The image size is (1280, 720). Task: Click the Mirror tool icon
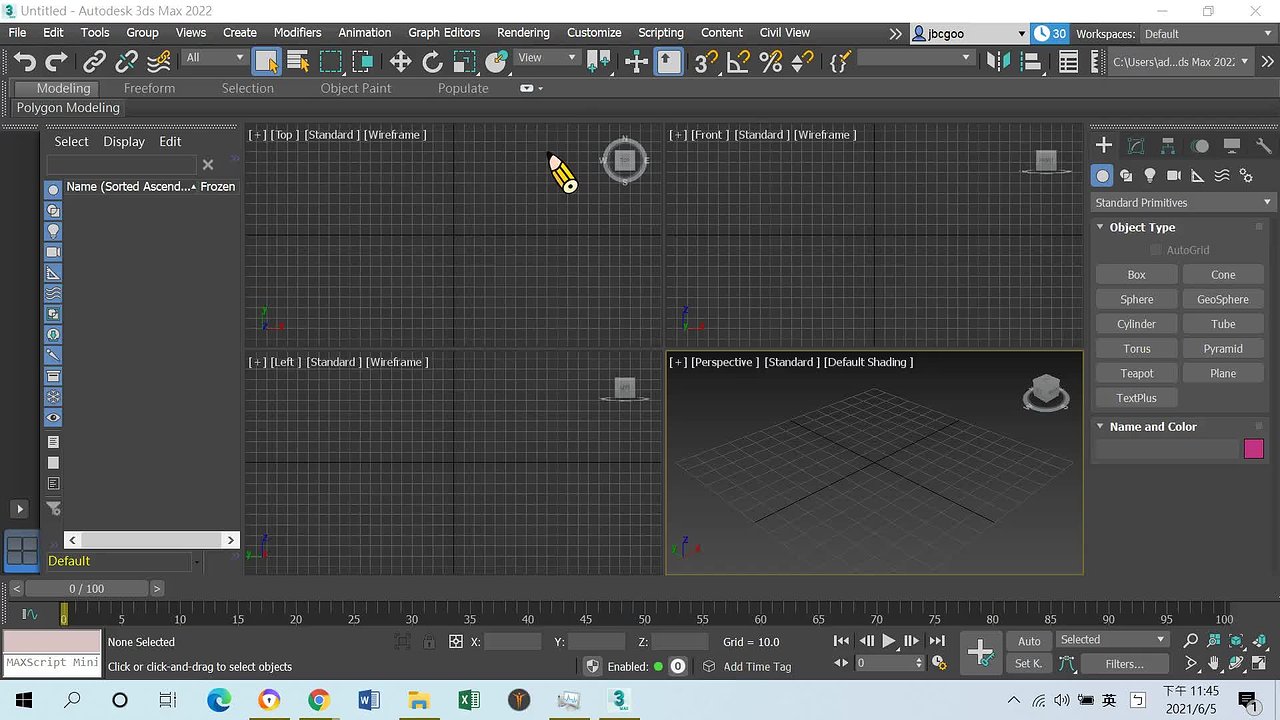click(998, 62)
